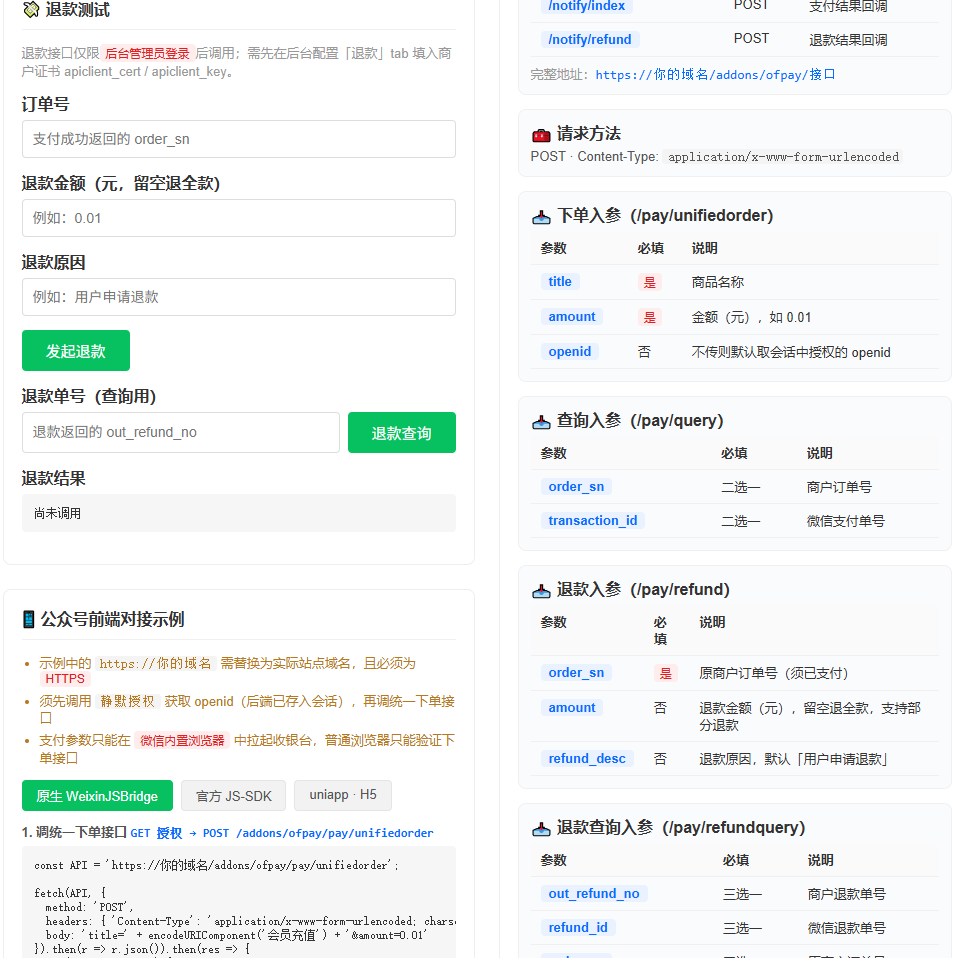Click the 商户退款单号 description cell
Viewport: 956px width, 958px height.
tap(847, 894)
